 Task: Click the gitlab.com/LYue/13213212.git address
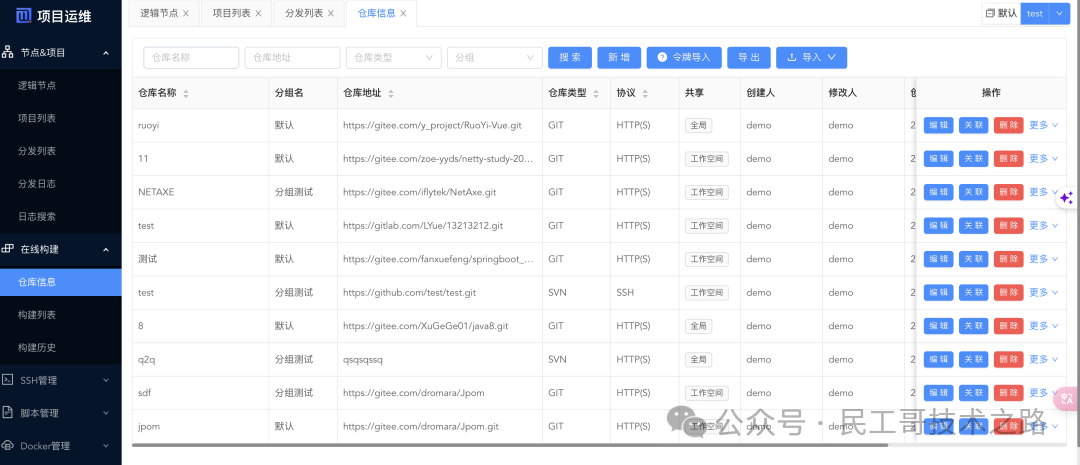(x=422, y=225)
